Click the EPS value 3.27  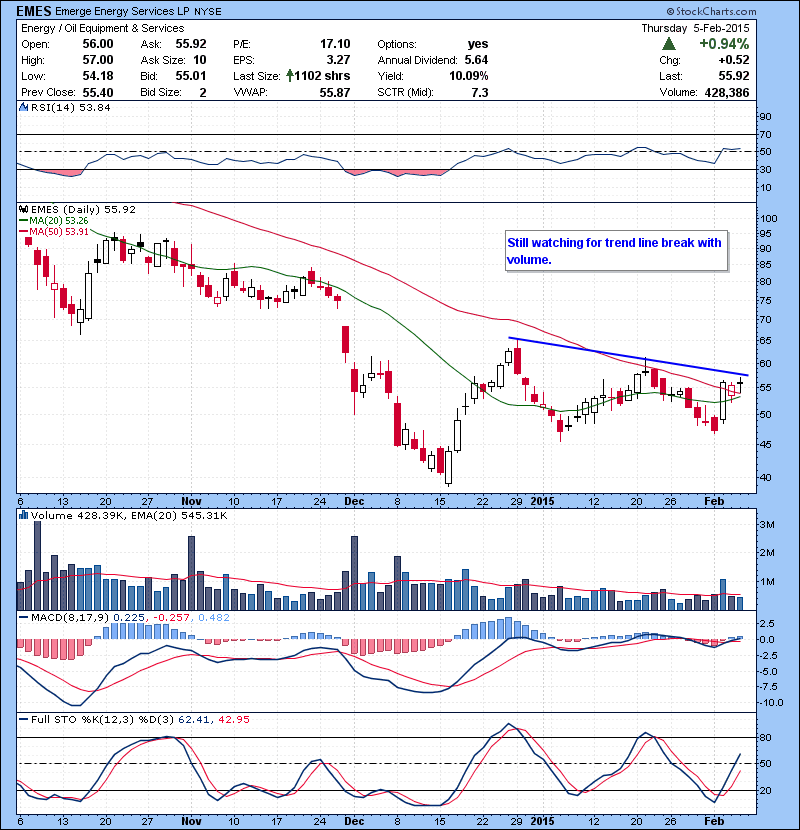[339, 60]
